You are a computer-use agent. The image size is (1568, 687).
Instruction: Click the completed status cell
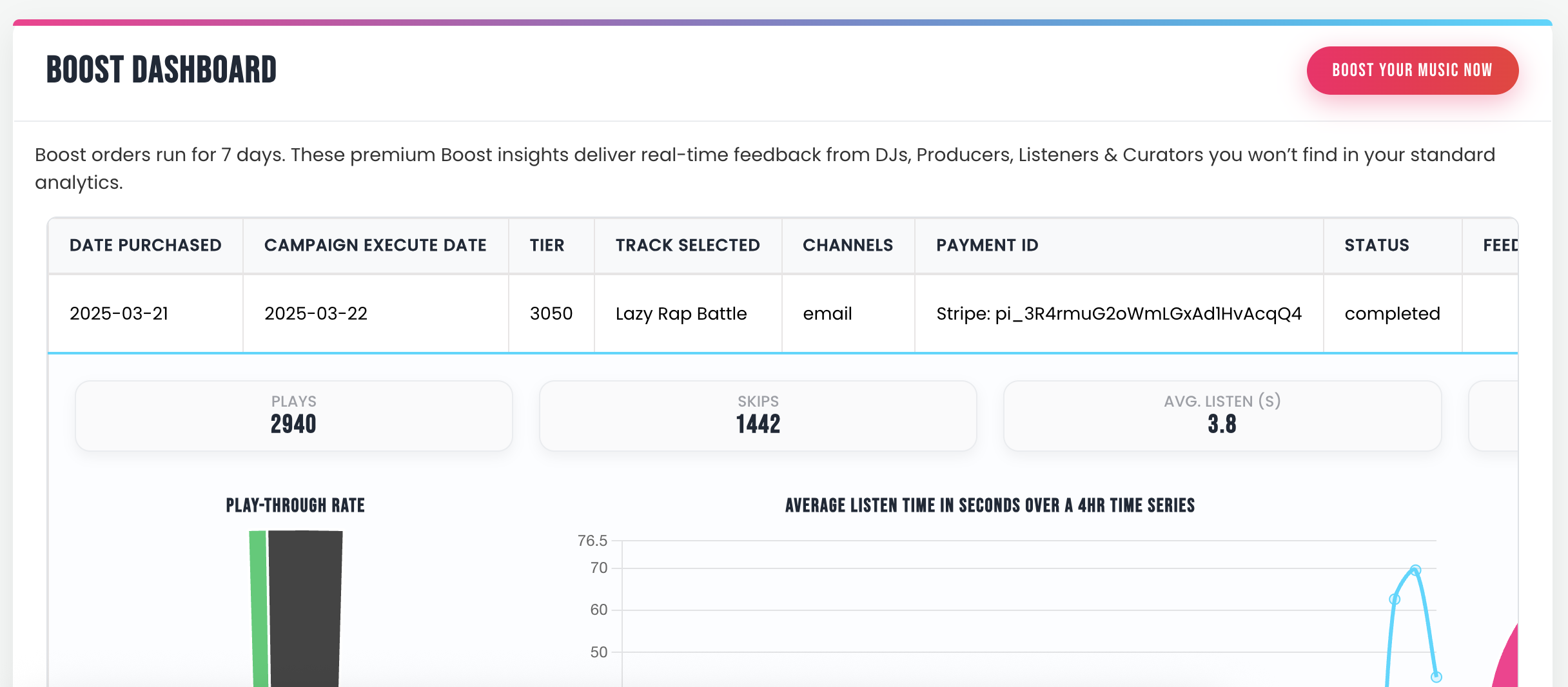[x=1393, y=313]
